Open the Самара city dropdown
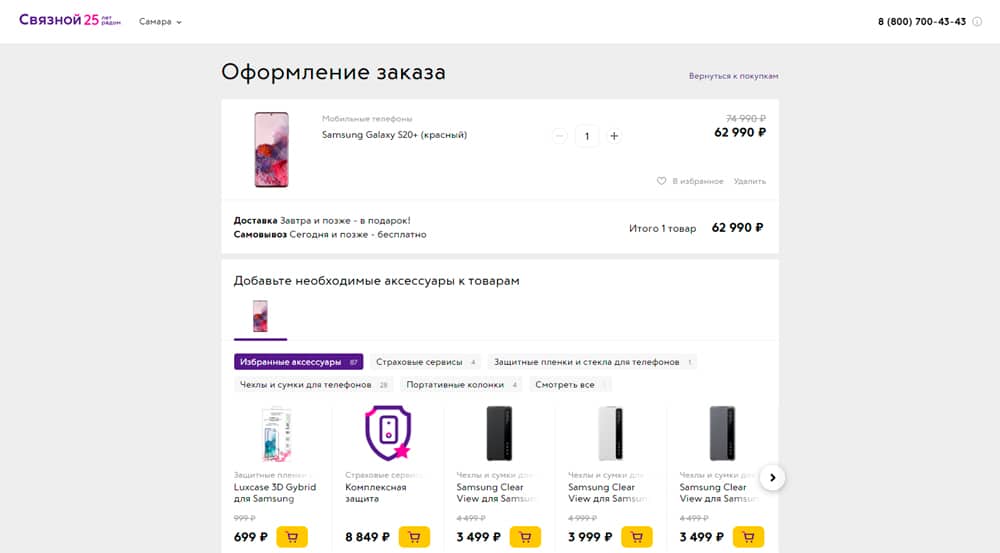Image resolution: width=1000 pixels, height=553 pixels. pyautogui.click(x=160, y=22)
